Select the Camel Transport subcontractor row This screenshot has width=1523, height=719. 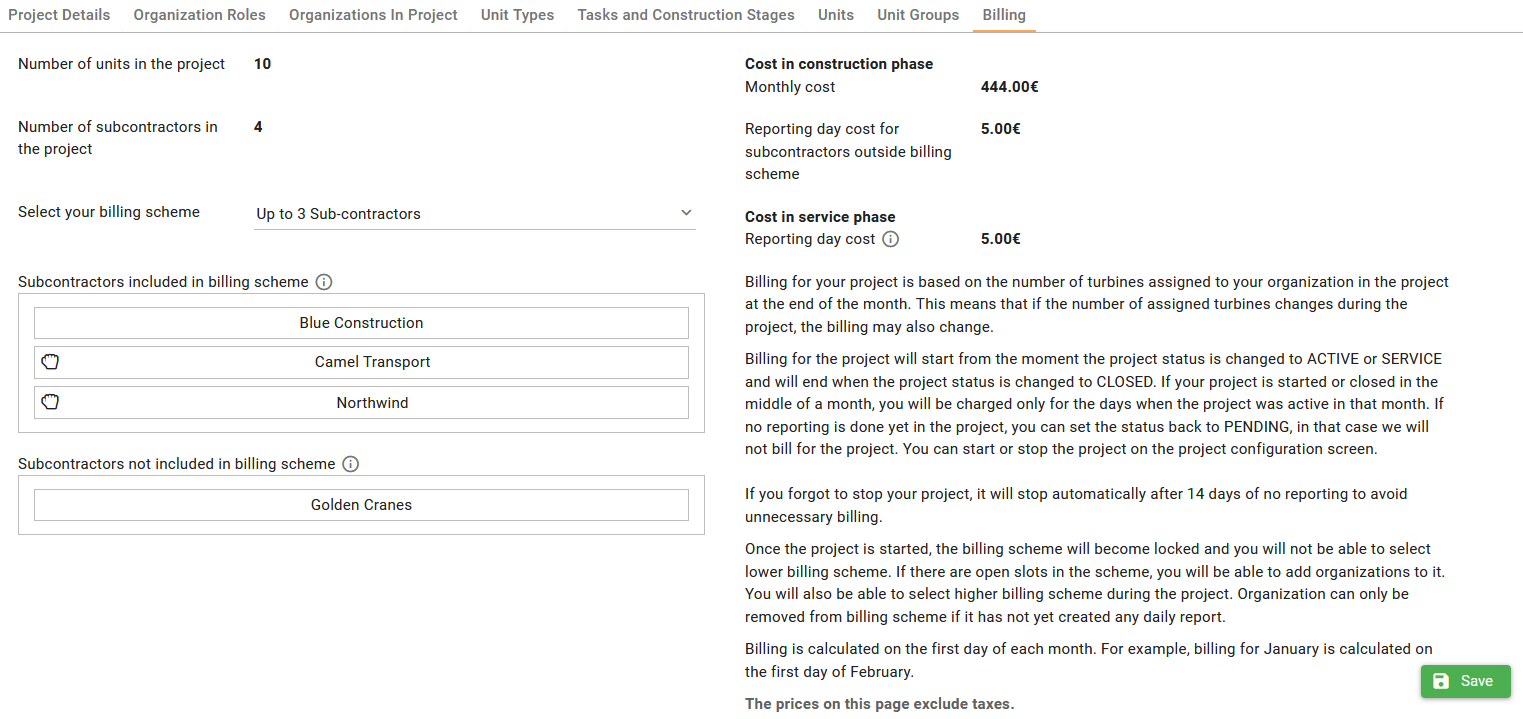(361, 362)
